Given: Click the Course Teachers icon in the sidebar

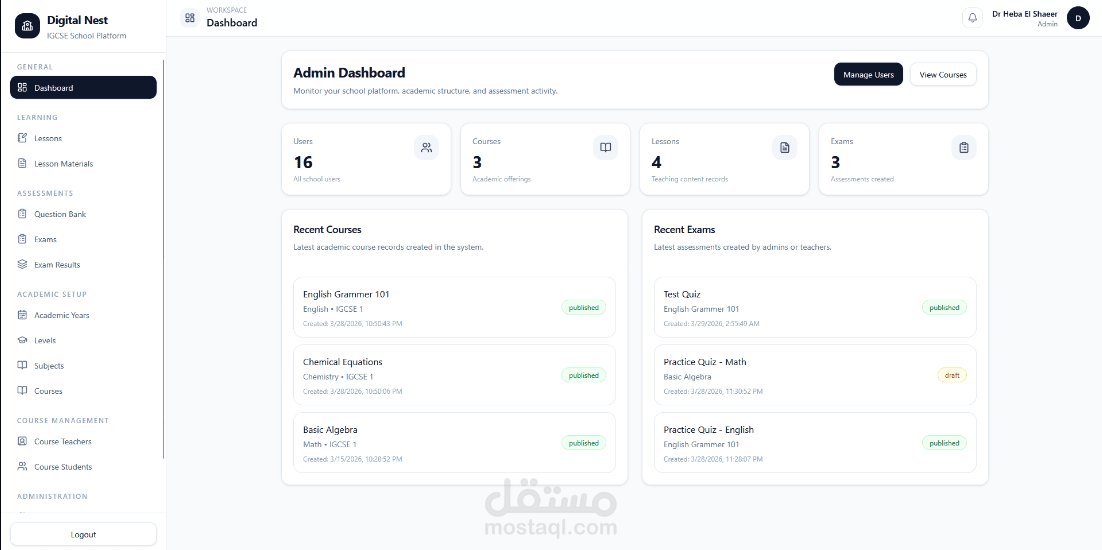Looking at the screenshot, I should [x=22, y=442].
